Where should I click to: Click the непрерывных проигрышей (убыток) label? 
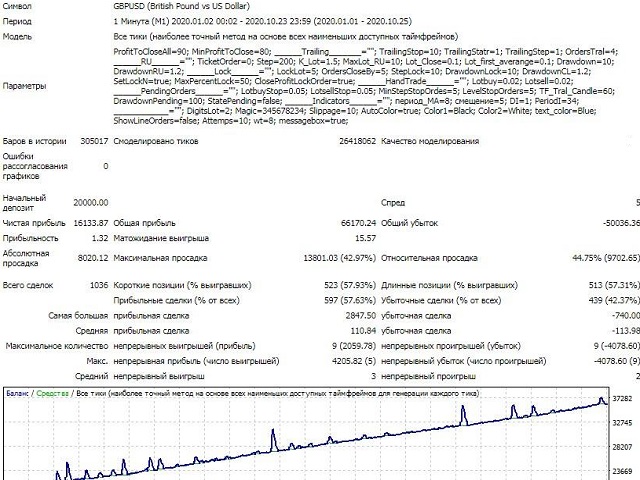451,346
